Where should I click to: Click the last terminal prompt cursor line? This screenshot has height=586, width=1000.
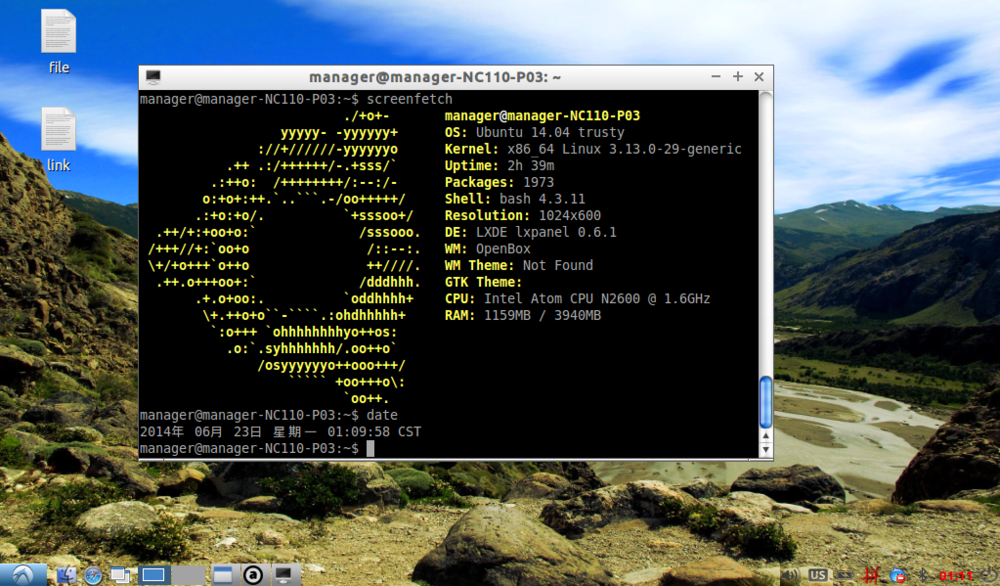coord(257,448)
